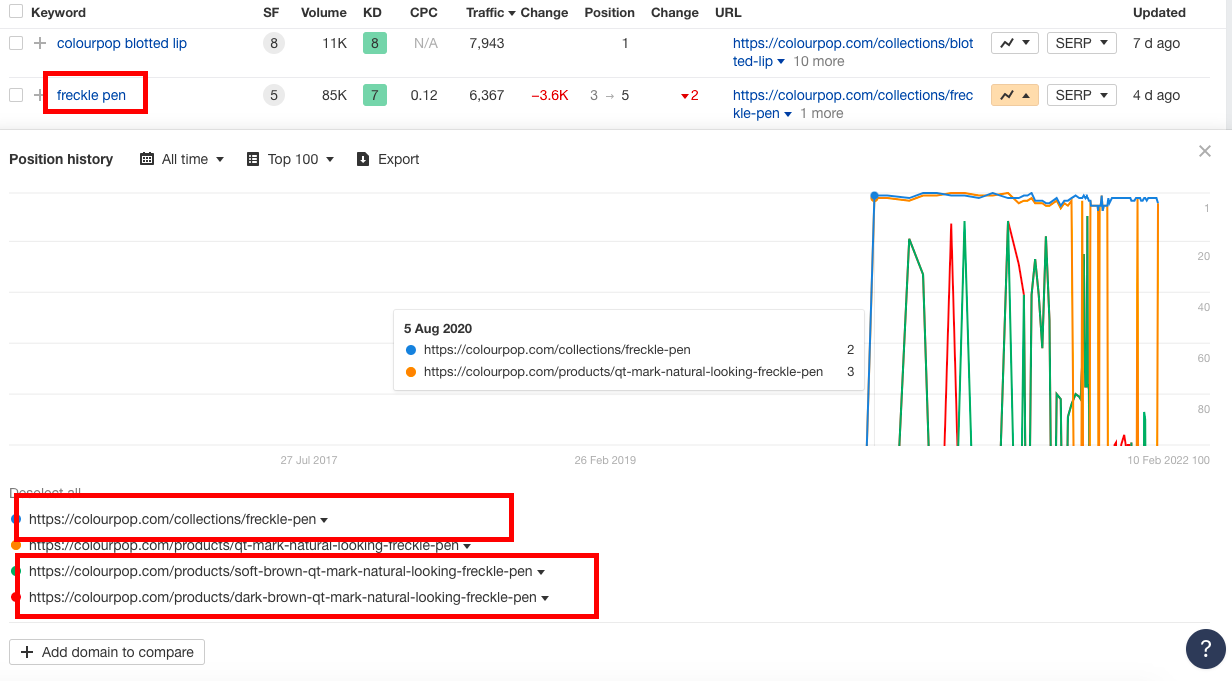This screenshot has width=1232, height=681.
Task: Click SF badge 8 for blotted lip
Action: (x=273, y=43)
